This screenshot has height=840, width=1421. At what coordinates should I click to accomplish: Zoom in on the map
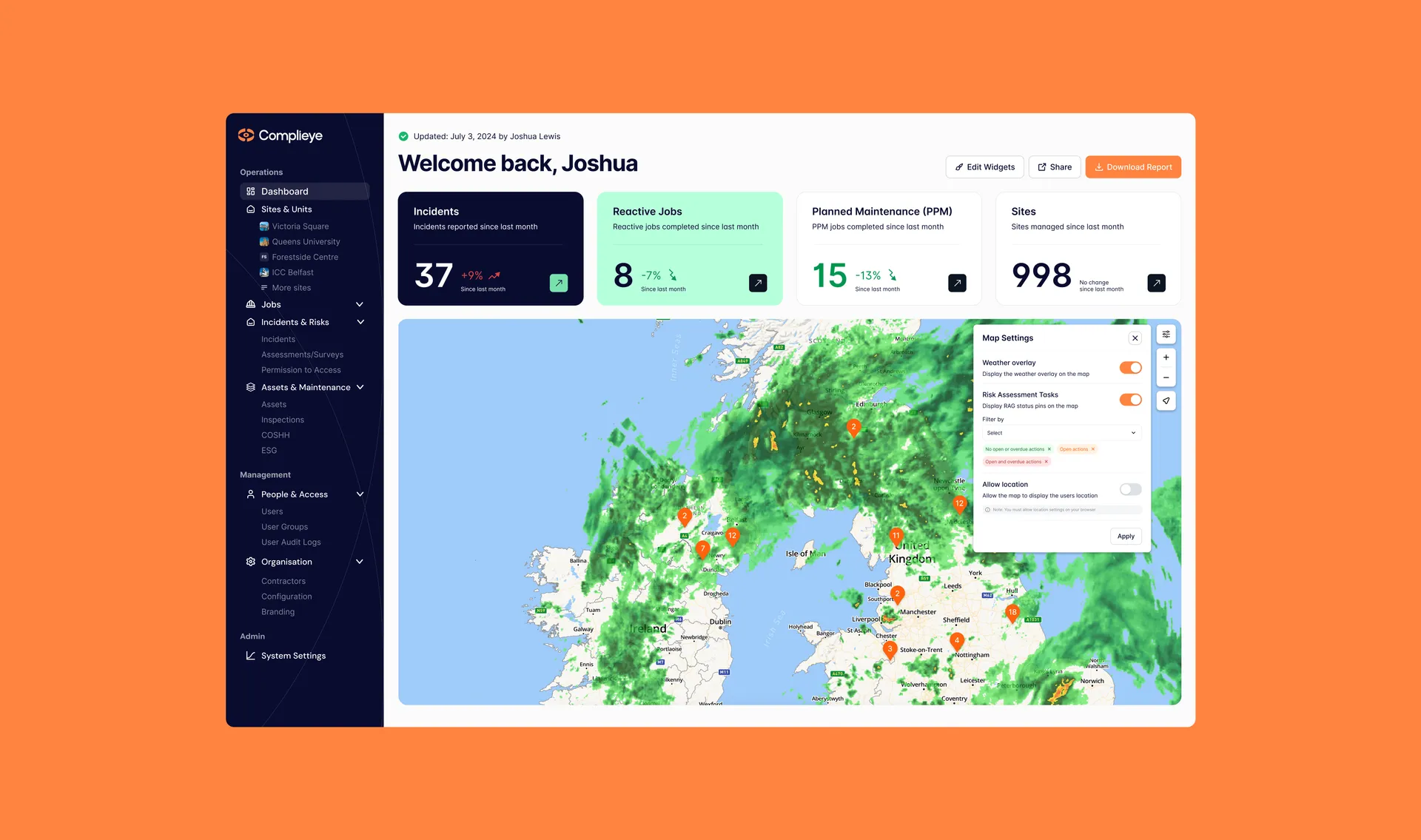pos(1166,357)
